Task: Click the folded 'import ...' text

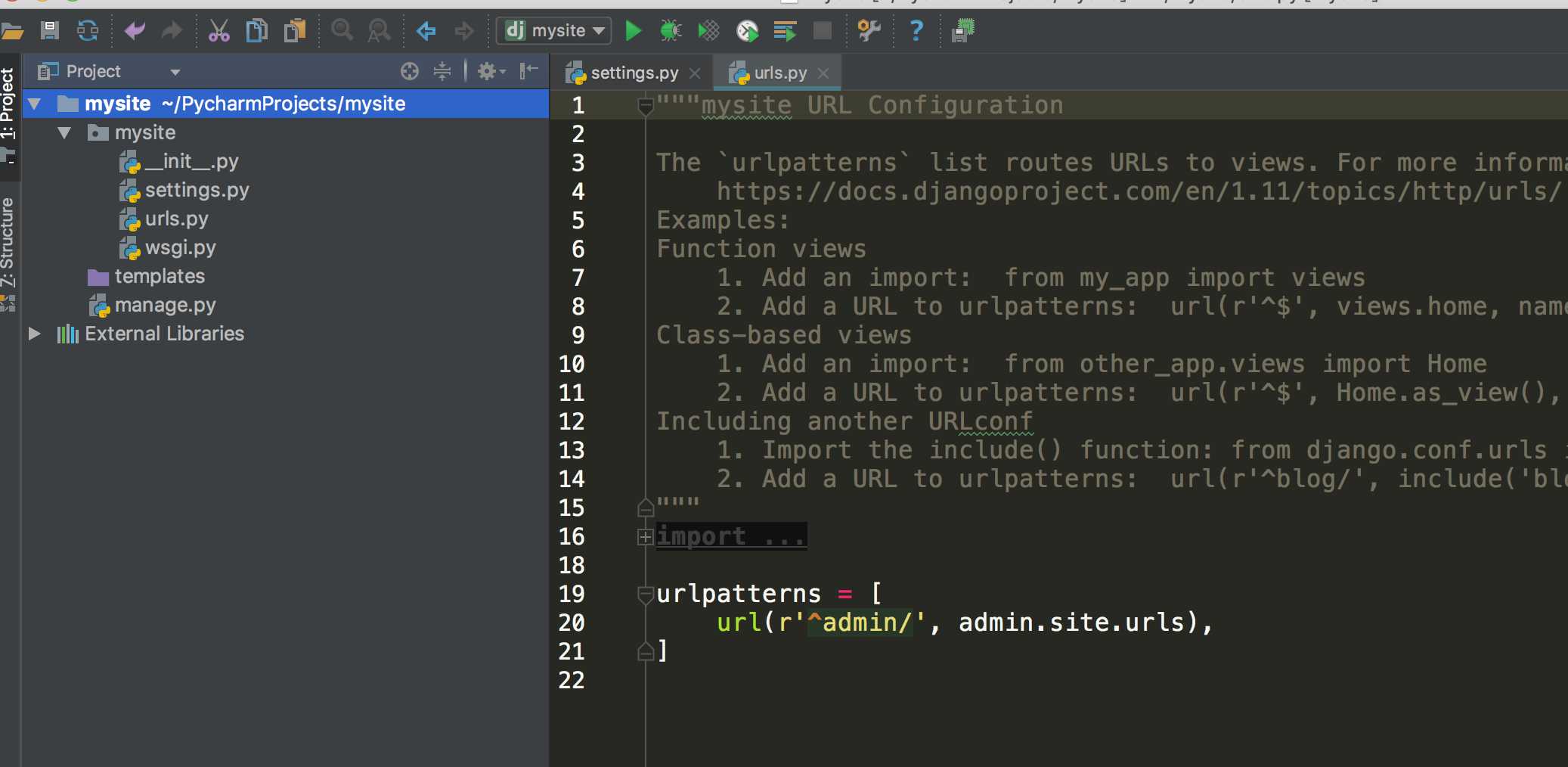Action: coord(731,536)
